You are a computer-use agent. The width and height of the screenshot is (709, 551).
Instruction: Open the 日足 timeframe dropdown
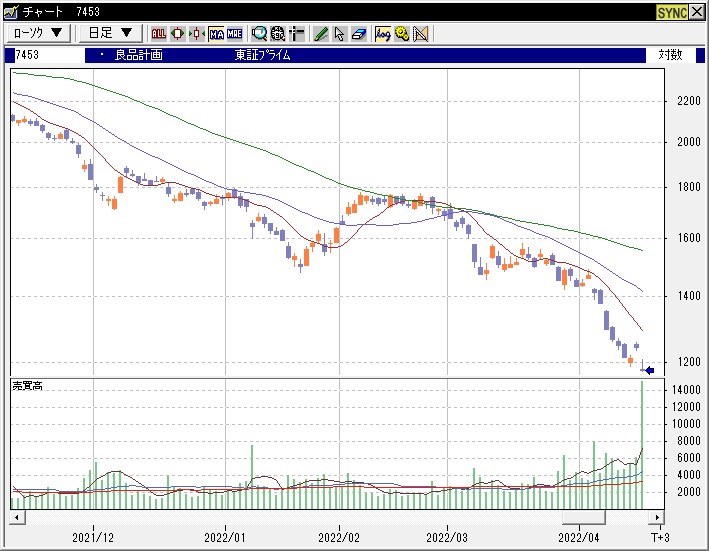[109, 33]
